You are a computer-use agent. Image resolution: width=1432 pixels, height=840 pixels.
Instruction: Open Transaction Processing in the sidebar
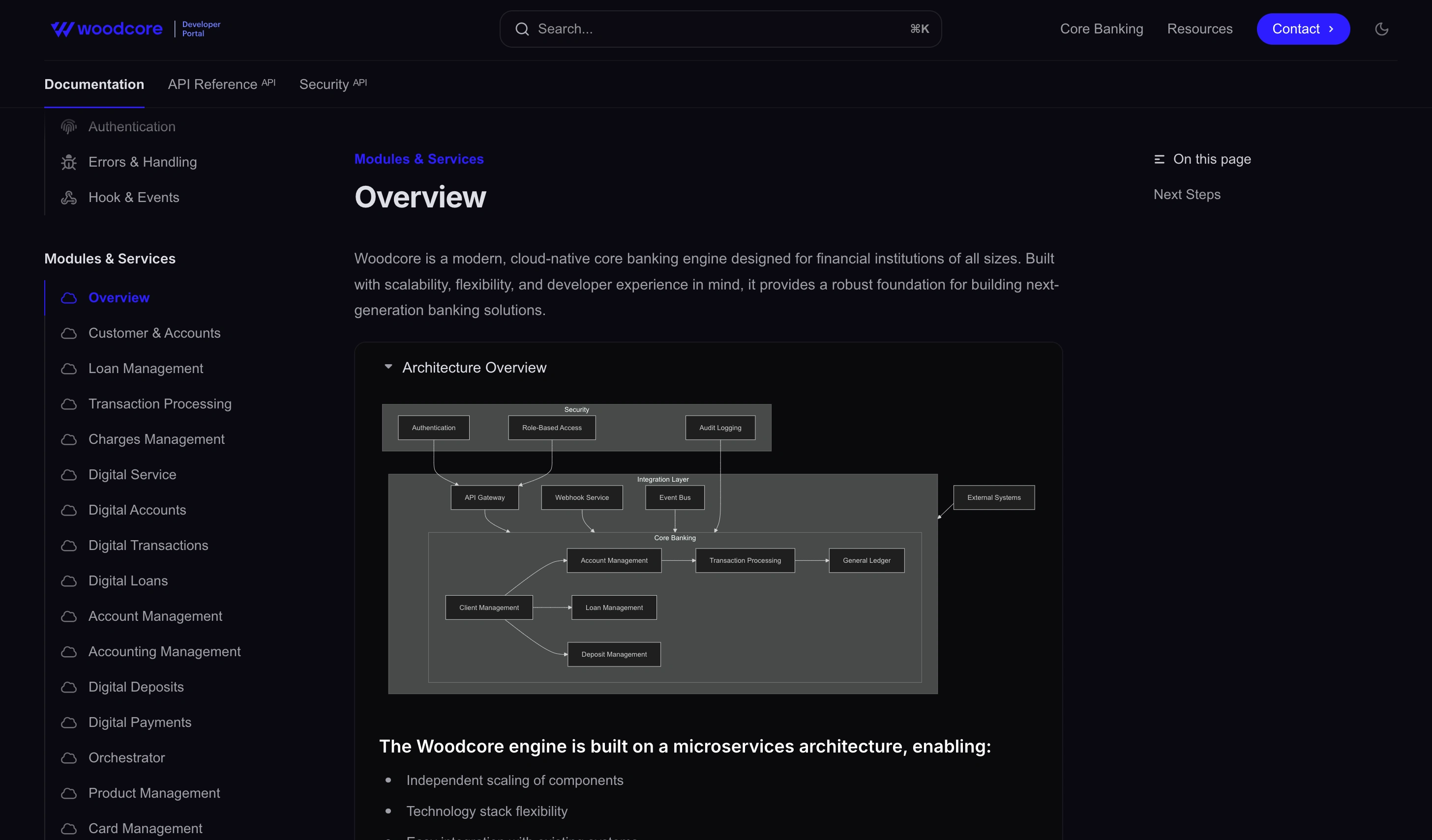(x=160, y=404)
